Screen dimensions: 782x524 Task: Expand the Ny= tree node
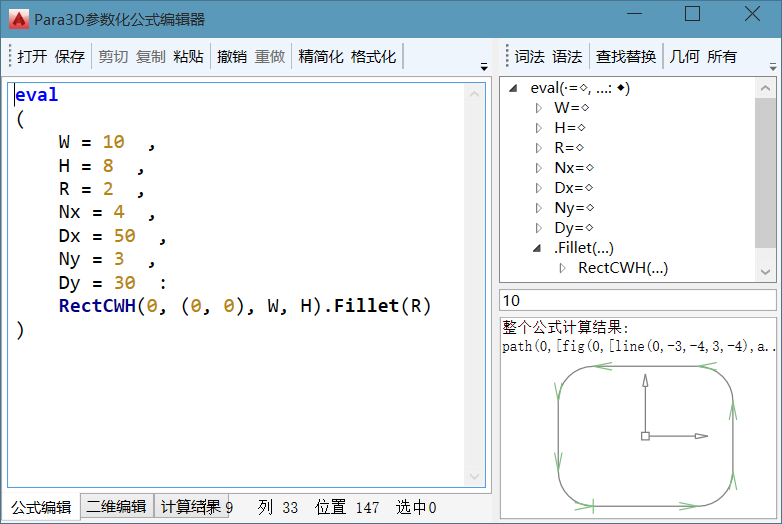pos(539,207)
